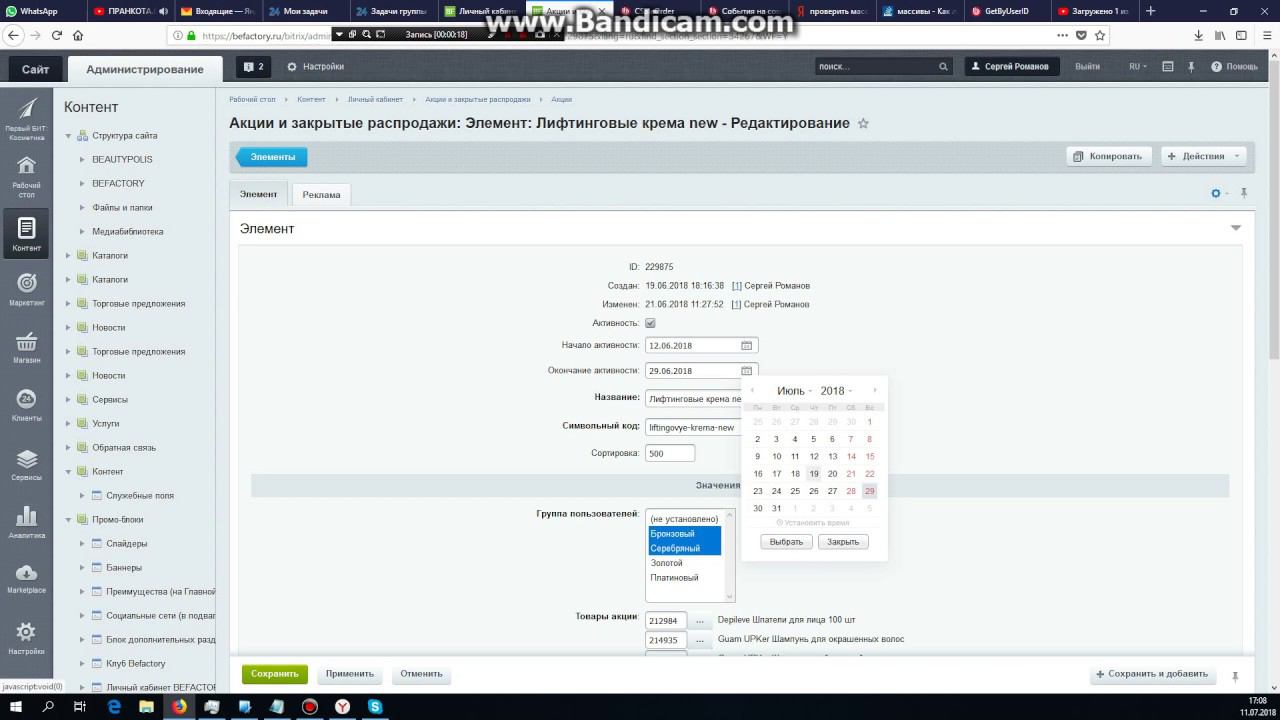Viewport: 1280px width, 720px height.
Task: Click Закрыть in the calendar popup
Action: tap(843, 542)
